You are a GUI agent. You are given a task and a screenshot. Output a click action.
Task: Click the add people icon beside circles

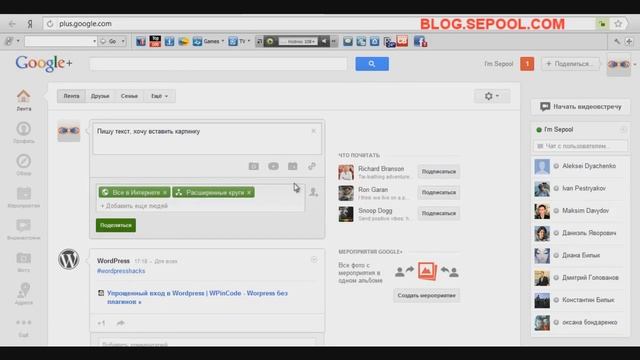[313, 192]
